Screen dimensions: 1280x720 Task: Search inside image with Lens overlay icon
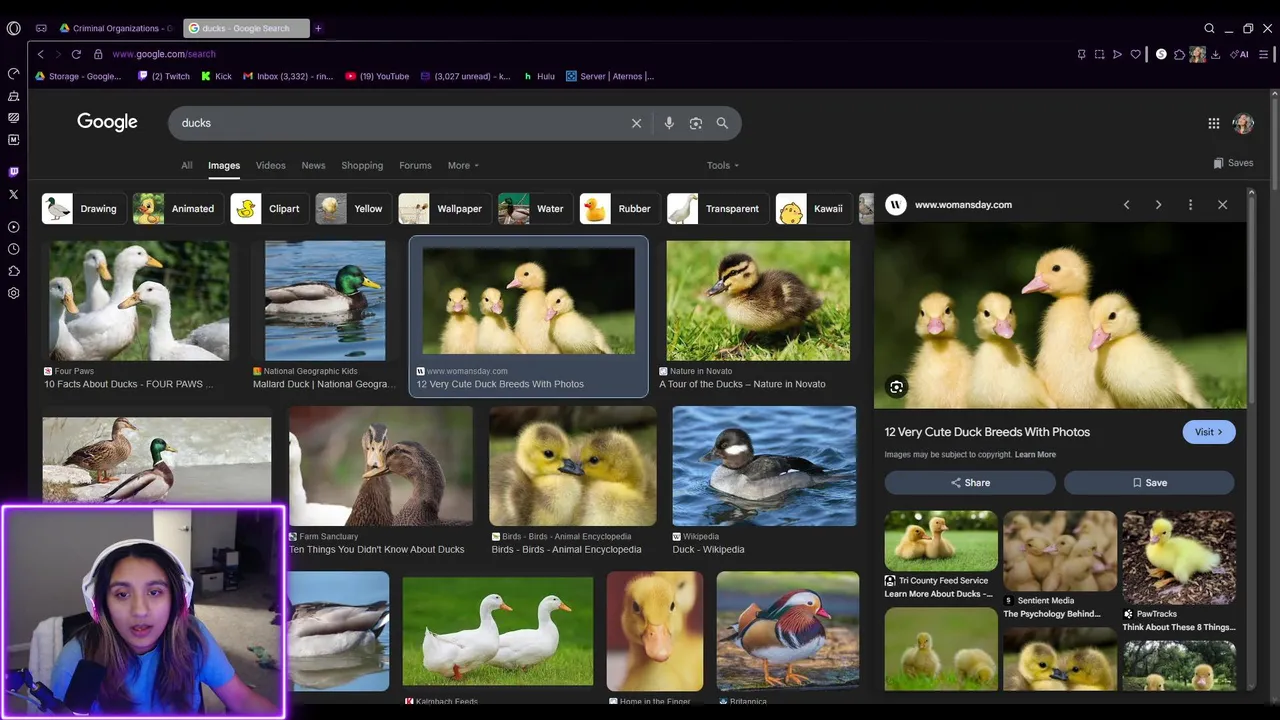click(x=896, y=387)
